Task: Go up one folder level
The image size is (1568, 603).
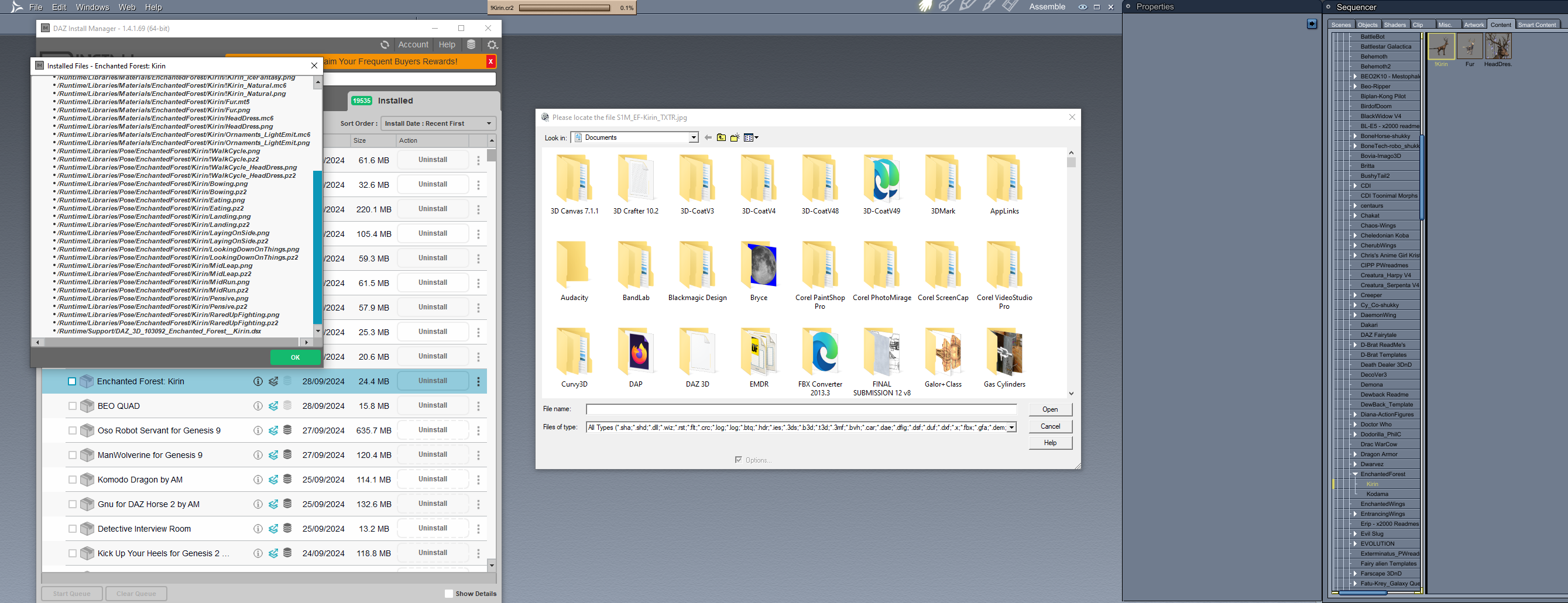Action: point(721,137)
